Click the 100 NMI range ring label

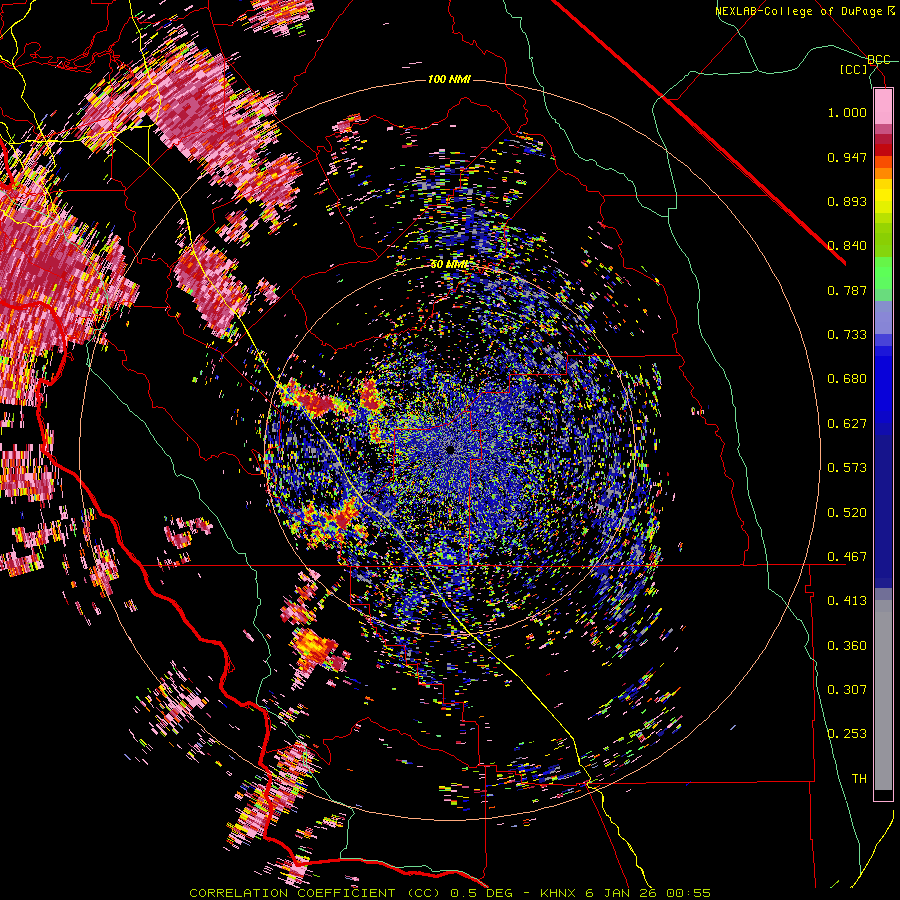pyautogui.click(x=449, y=79)
